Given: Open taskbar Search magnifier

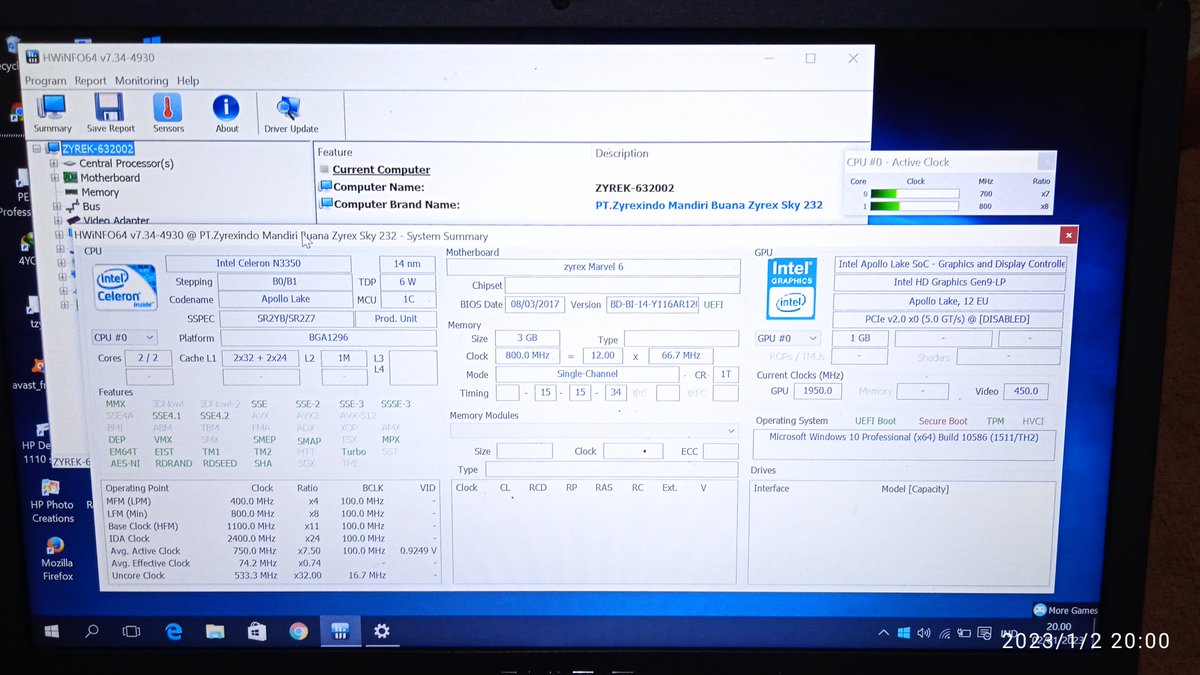Looking at the screenshot, I should pos(92,631).
